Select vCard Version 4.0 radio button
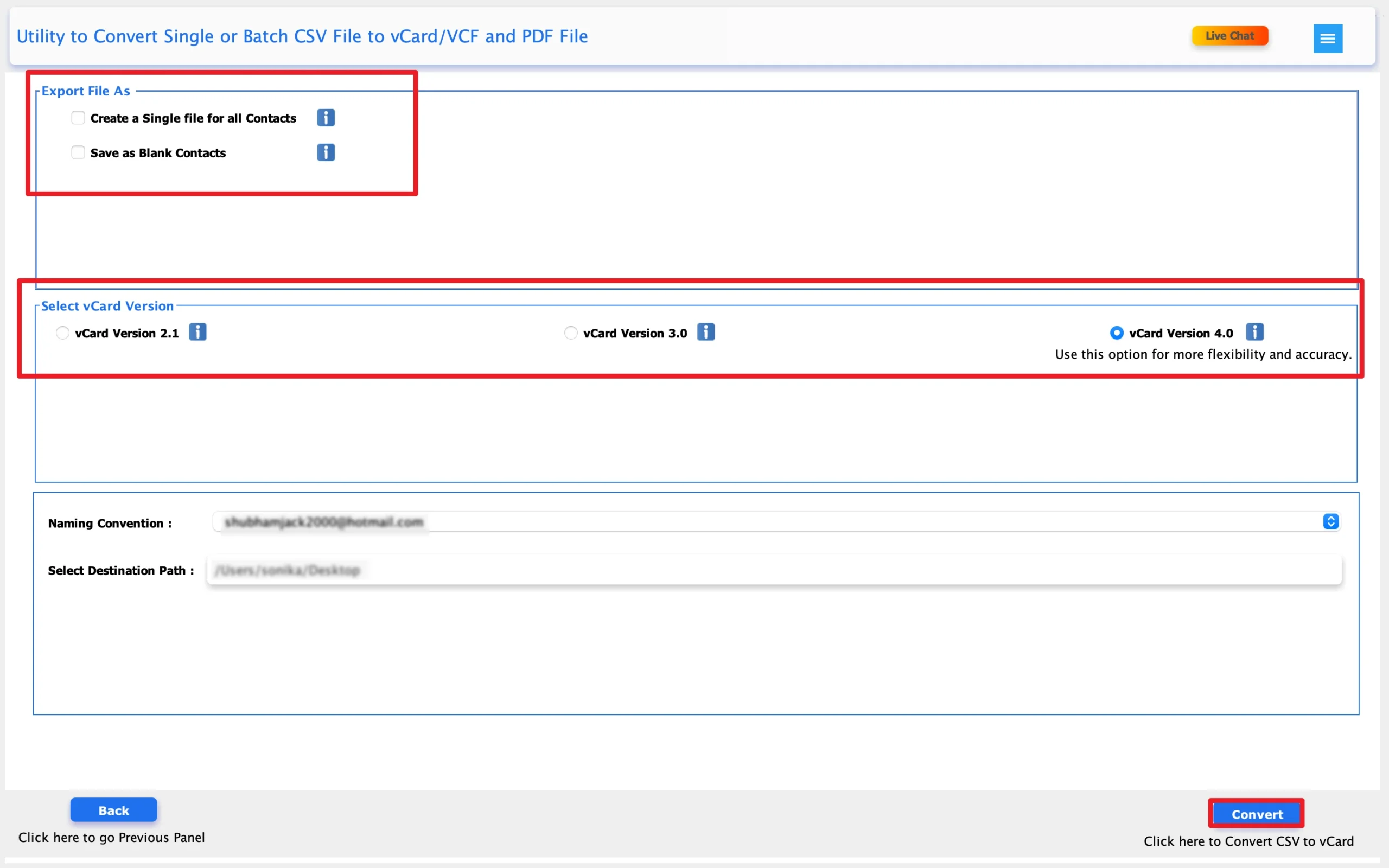 1117,333
